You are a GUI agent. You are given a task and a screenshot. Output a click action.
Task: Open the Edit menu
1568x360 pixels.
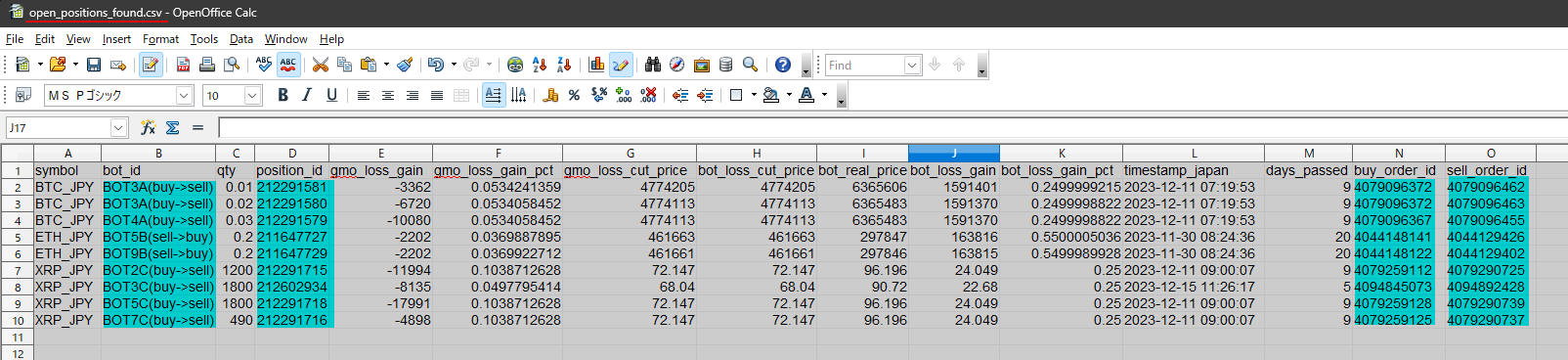[x=45, y=39]
